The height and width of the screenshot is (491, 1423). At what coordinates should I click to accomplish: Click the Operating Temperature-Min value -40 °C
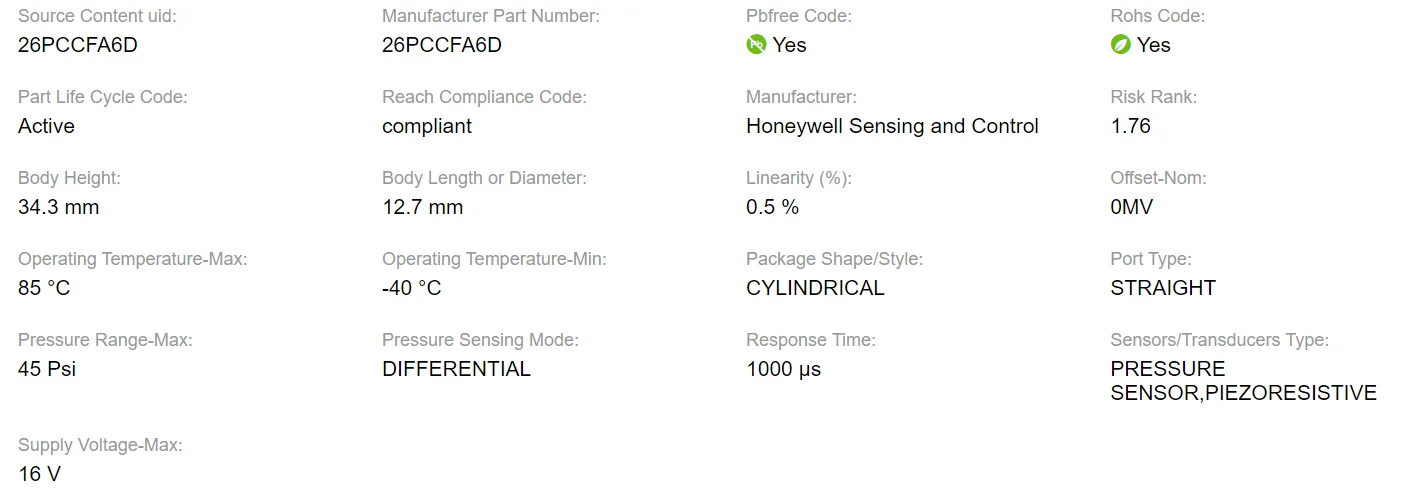(x=411, y=288)
